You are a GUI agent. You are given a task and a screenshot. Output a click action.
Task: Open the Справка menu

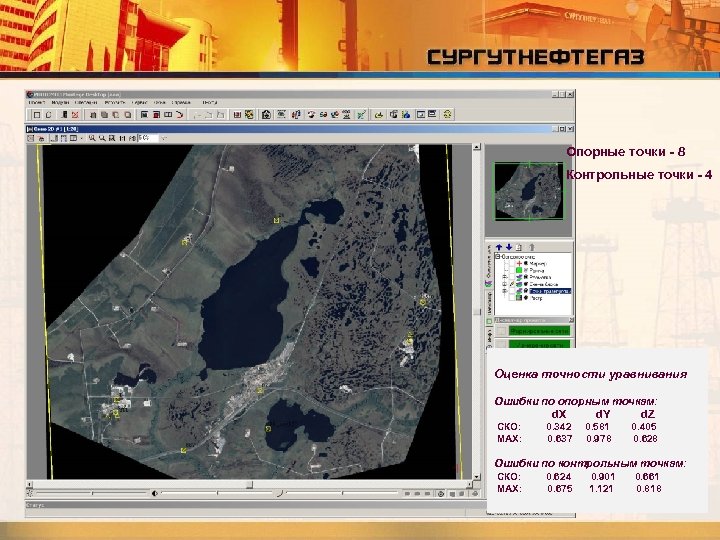pos(181,102)
